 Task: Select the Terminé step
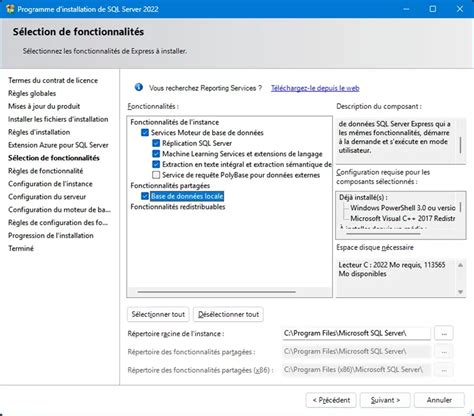(x=21, y=248)
